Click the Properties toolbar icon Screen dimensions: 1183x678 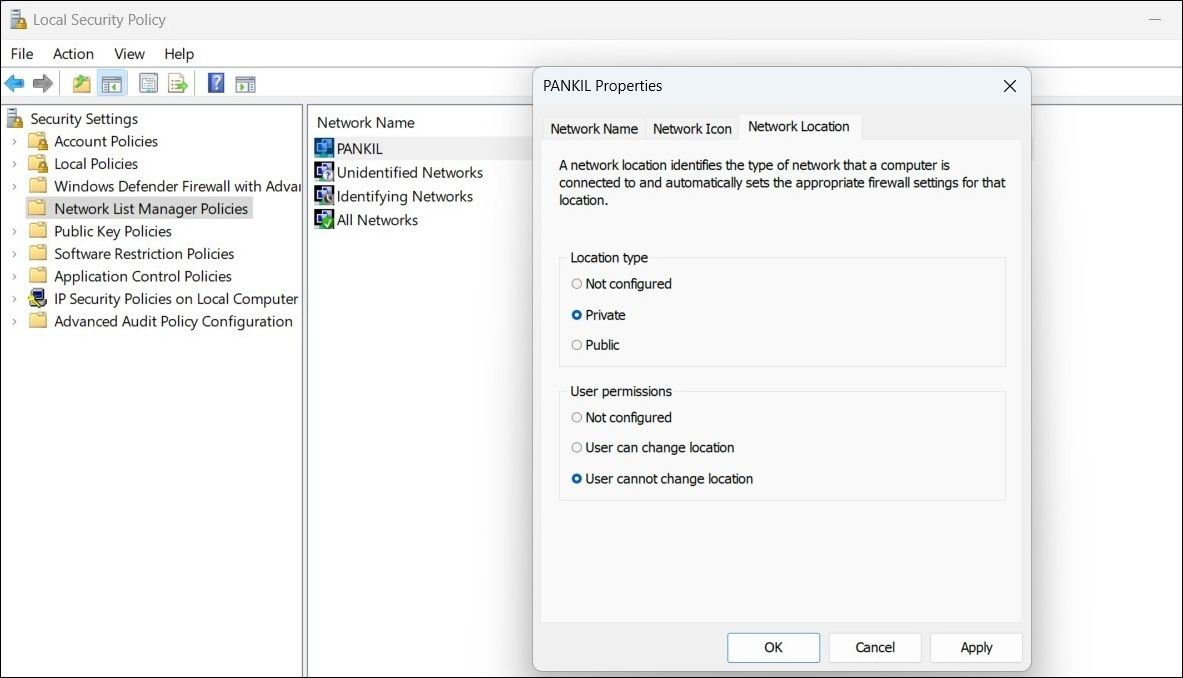click(x=149, y=84)
